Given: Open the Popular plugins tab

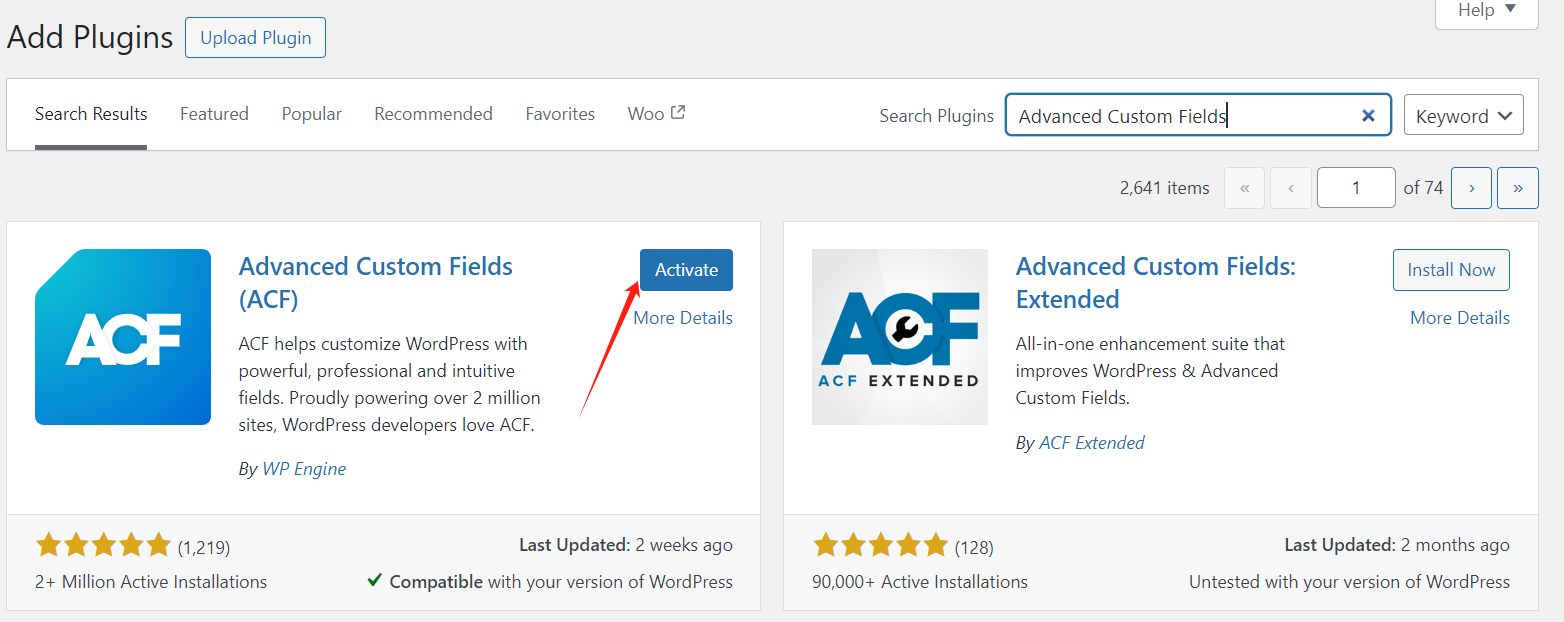Looking at the screenshot, I should (x=311, y=114).
